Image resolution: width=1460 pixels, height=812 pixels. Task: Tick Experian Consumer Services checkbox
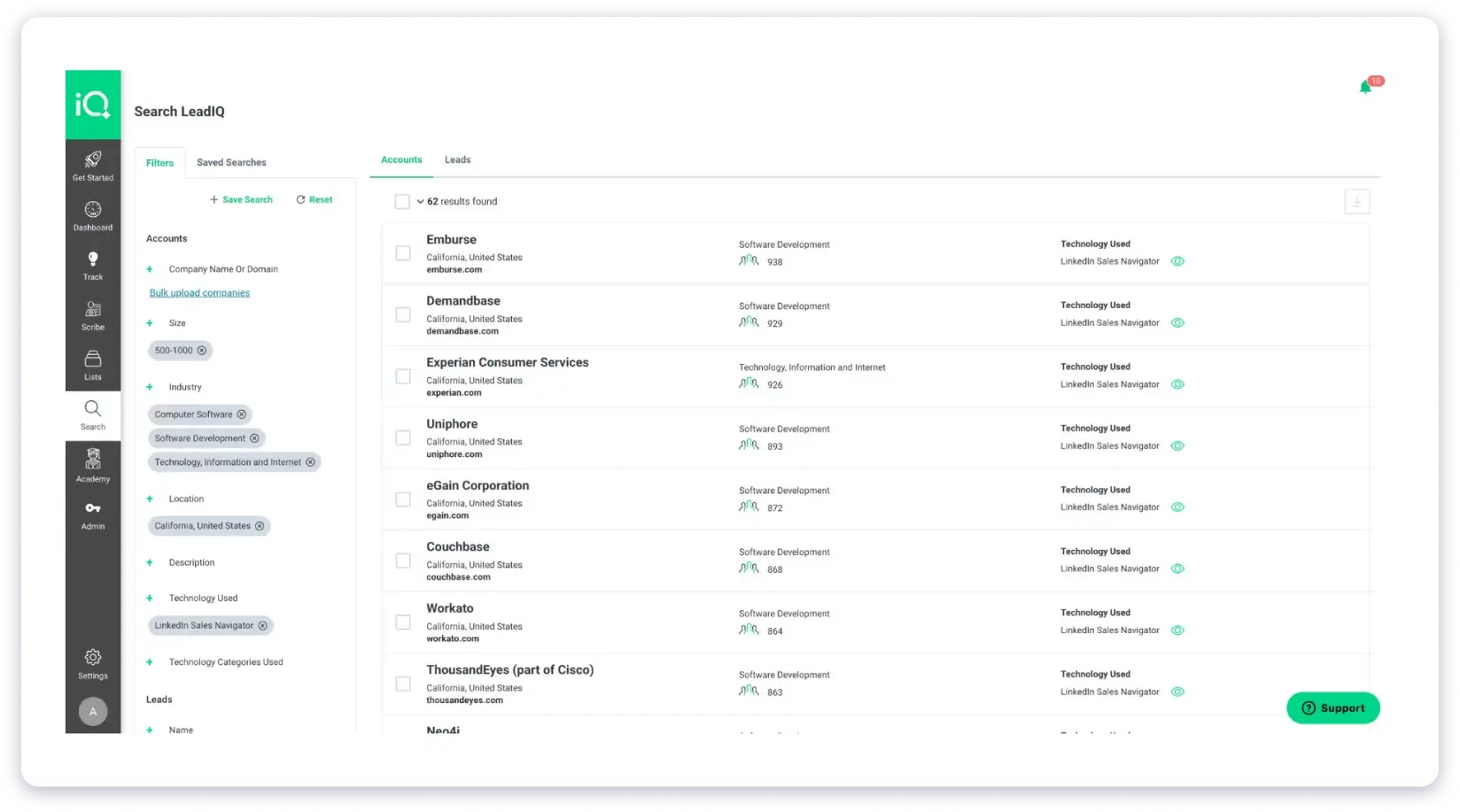(403, 376)
